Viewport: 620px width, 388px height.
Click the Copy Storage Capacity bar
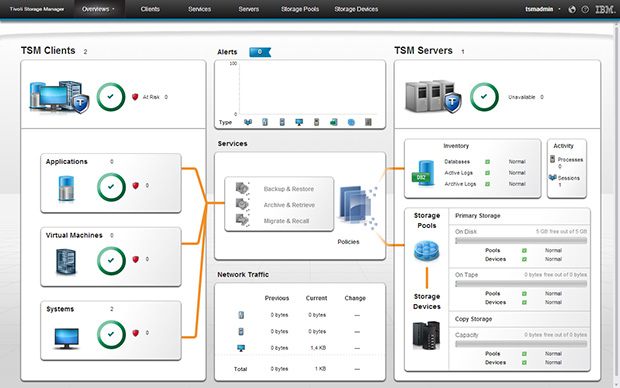pyautogui.click(x=521, y=344)
